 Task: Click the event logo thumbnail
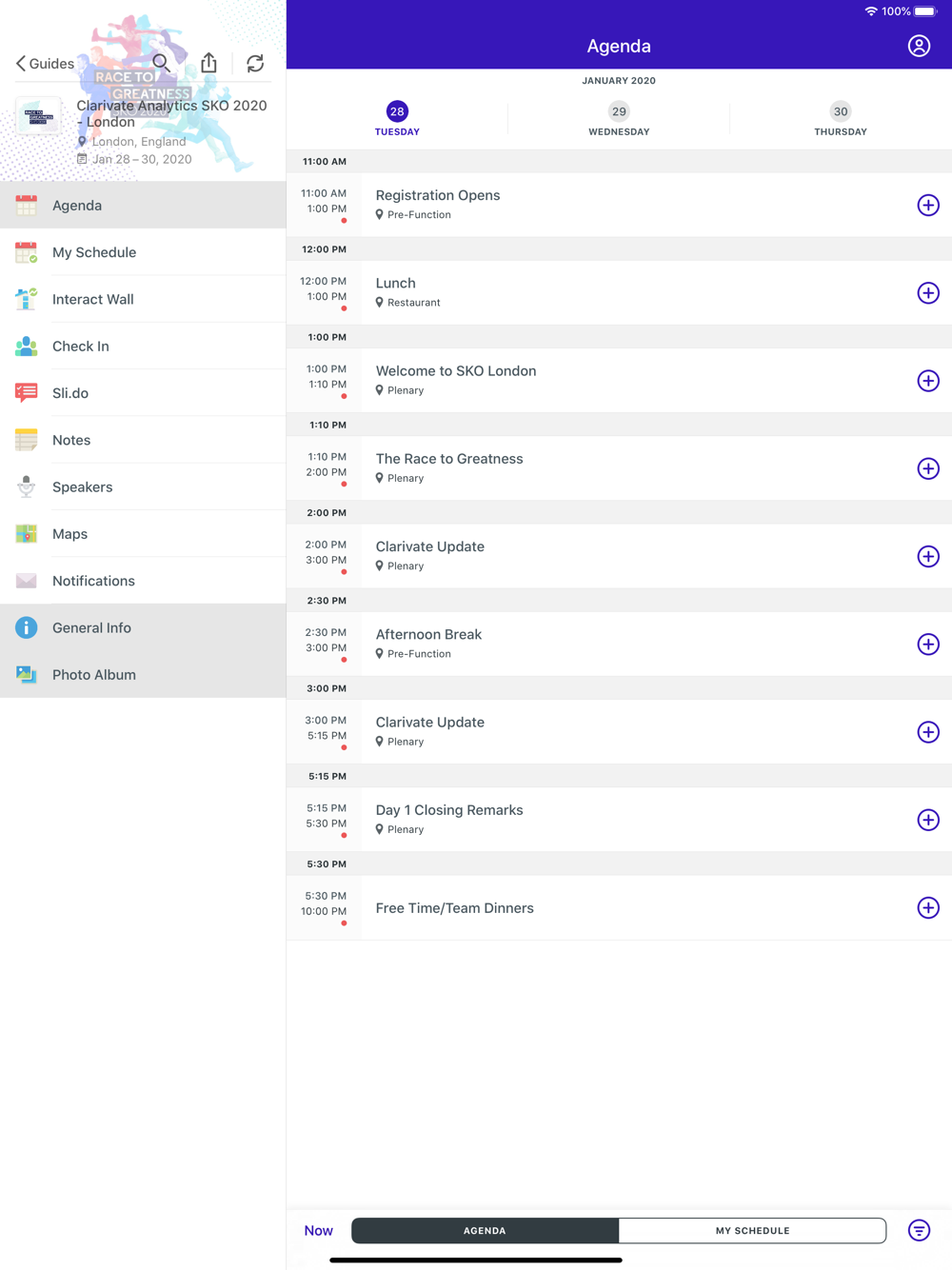[38, 116]
